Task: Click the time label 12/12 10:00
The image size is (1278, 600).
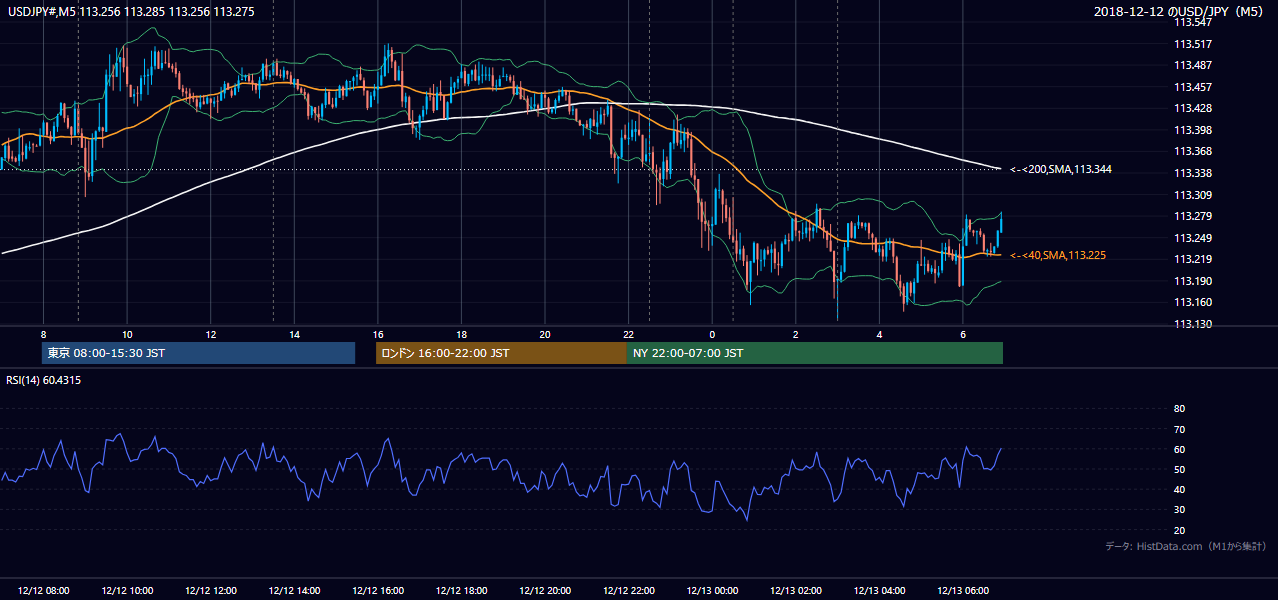Action: click(127, 591)
